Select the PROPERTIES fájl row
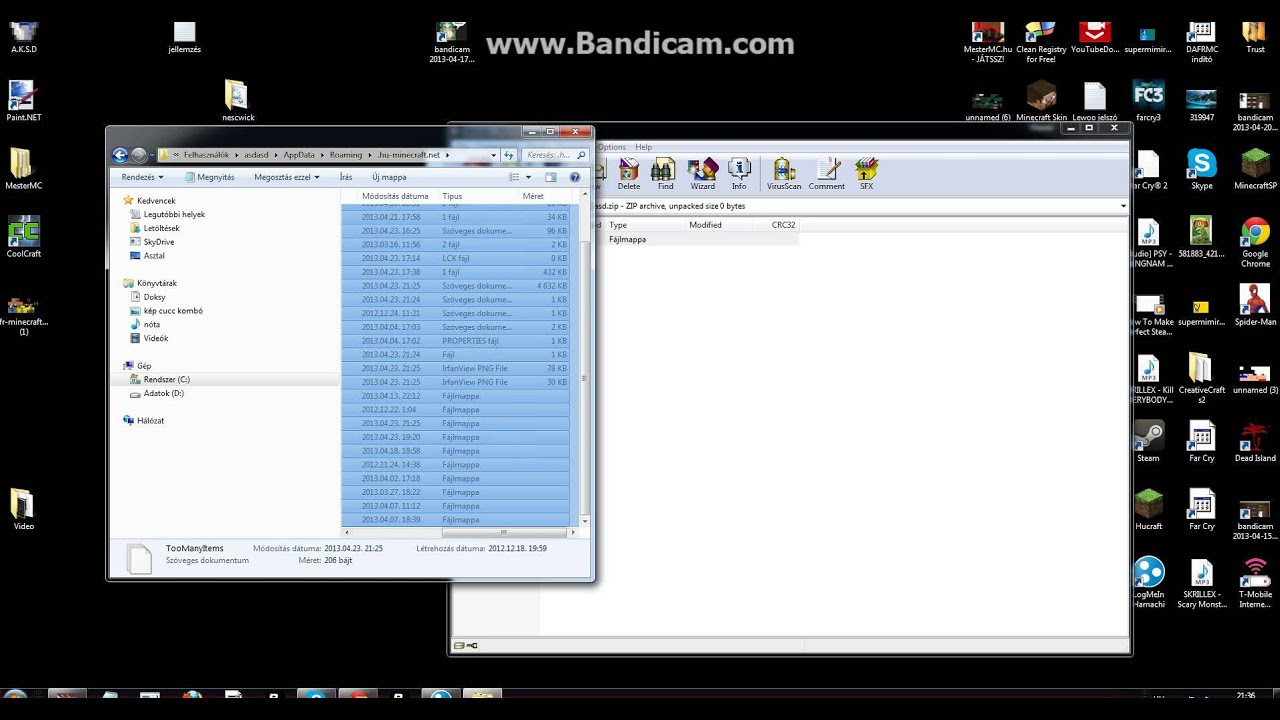1280x720 pixels. 455,341
